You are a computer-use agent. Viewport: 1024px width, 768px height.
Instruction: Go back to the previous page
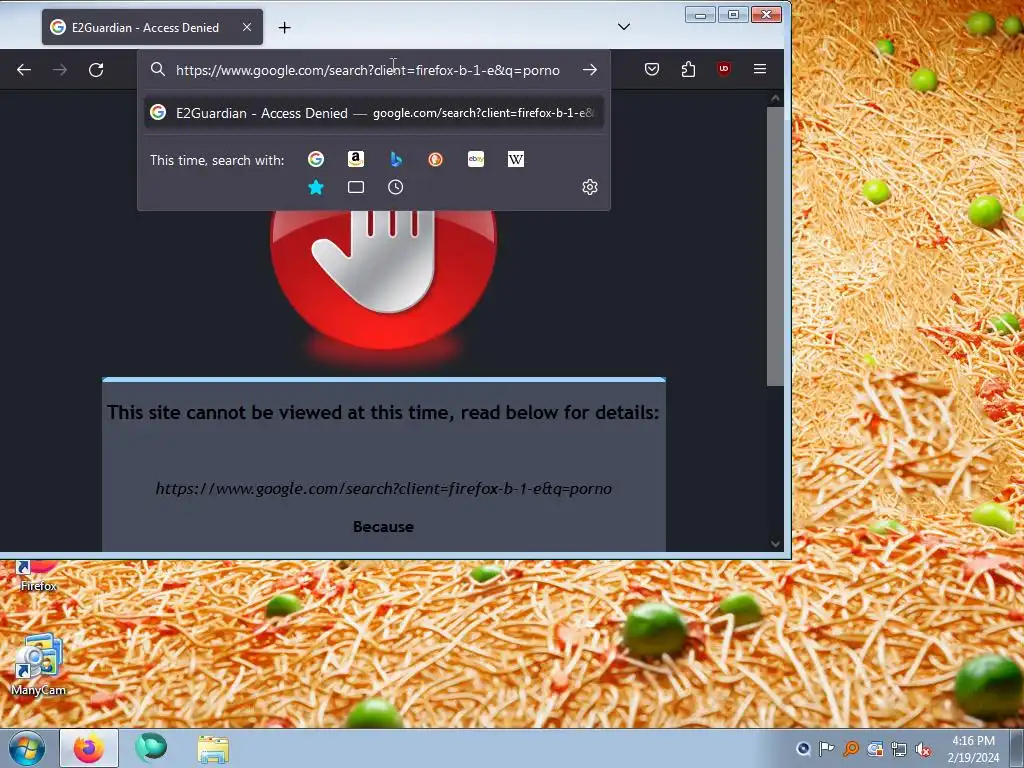(24, 70)
